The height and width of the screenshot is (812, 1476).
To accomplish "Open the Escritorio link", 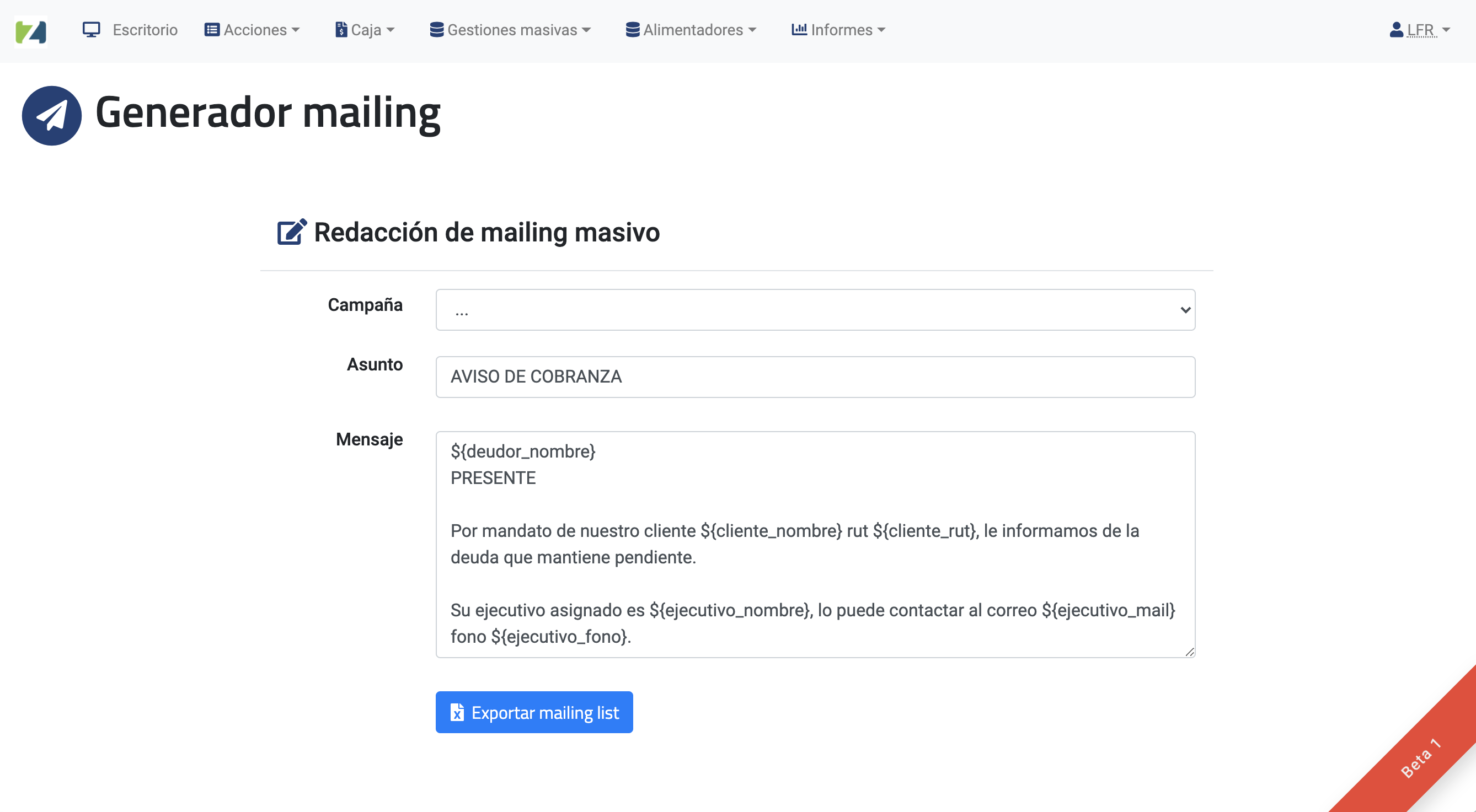I will [145, 30].
